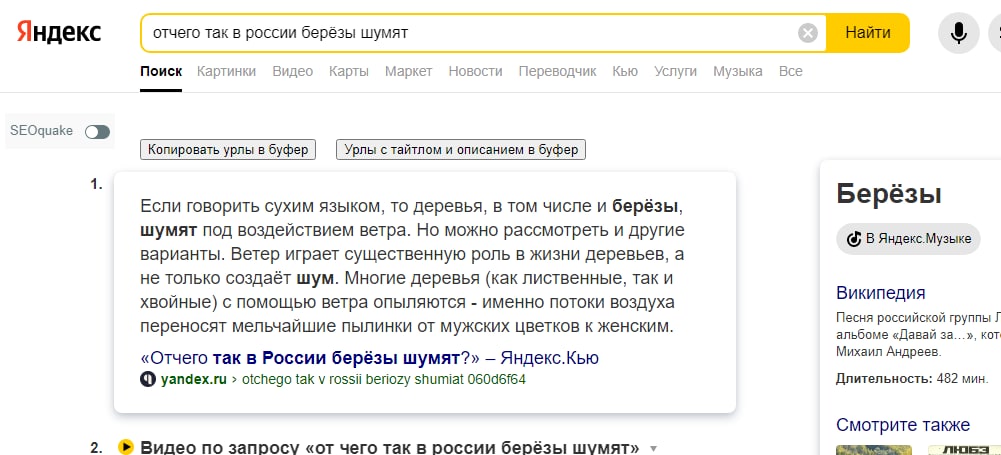Clear the search query with the X icon

click(808, 33)
